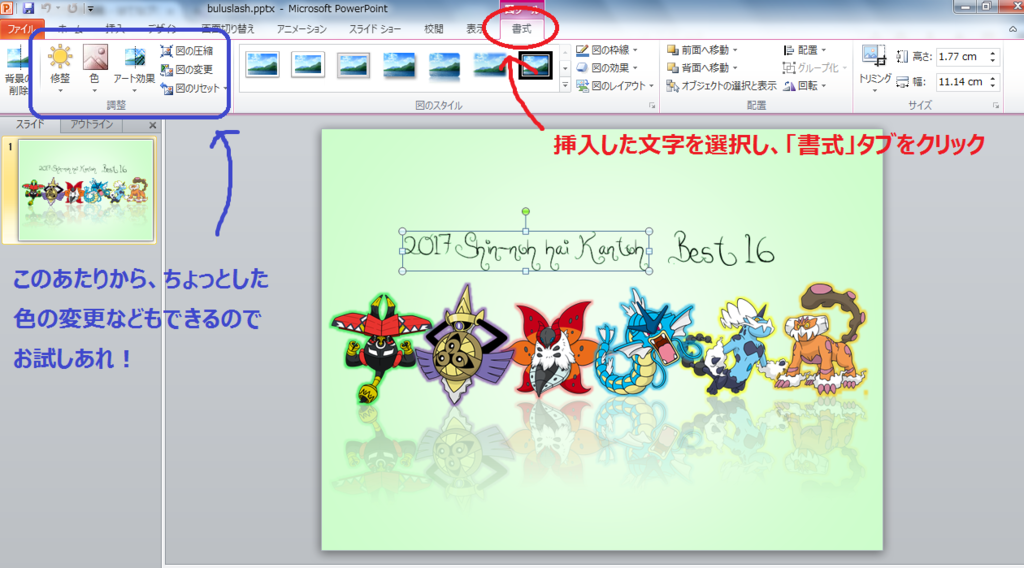Viewport: 1024px width, 568px height.
Task: Open the 配置 align dropdown
Action: click(x=805, y=50)
